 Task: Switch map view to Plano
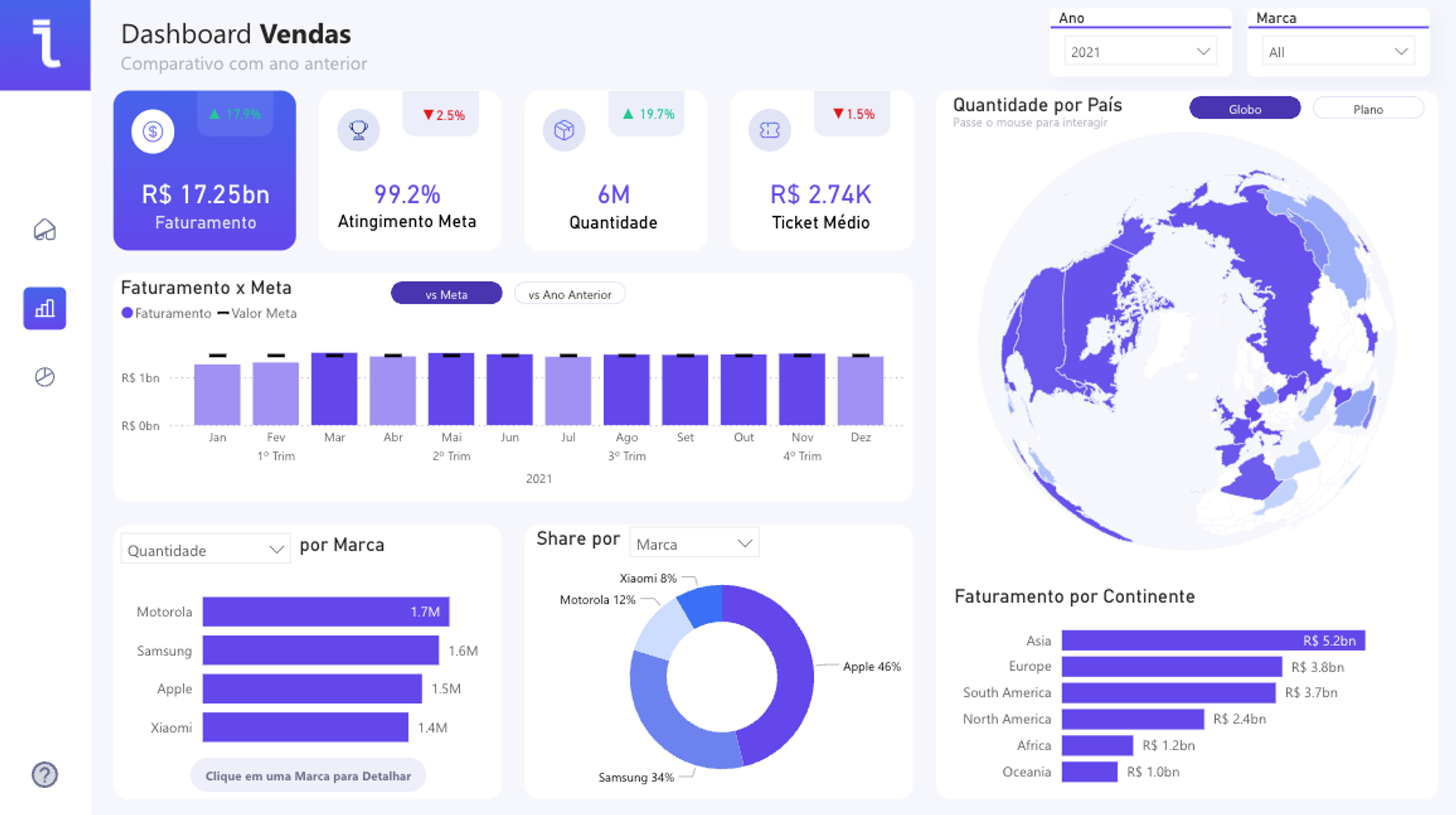[1368, 108]
